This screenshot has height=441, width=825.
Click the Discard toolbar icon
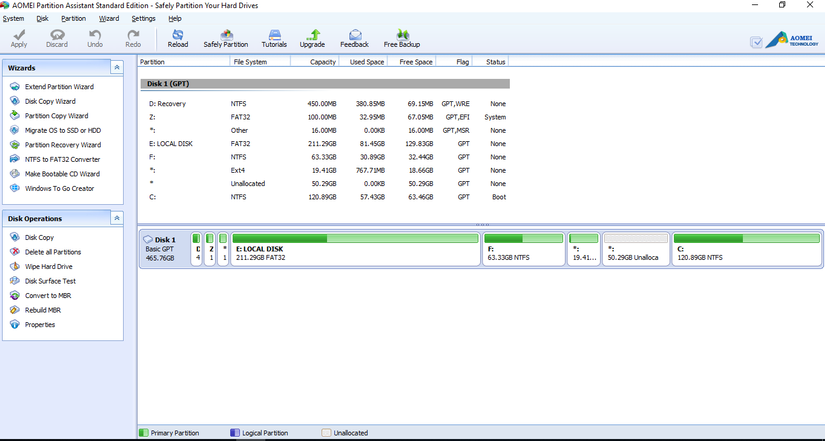pyautogui.click(x=57, y=35)
